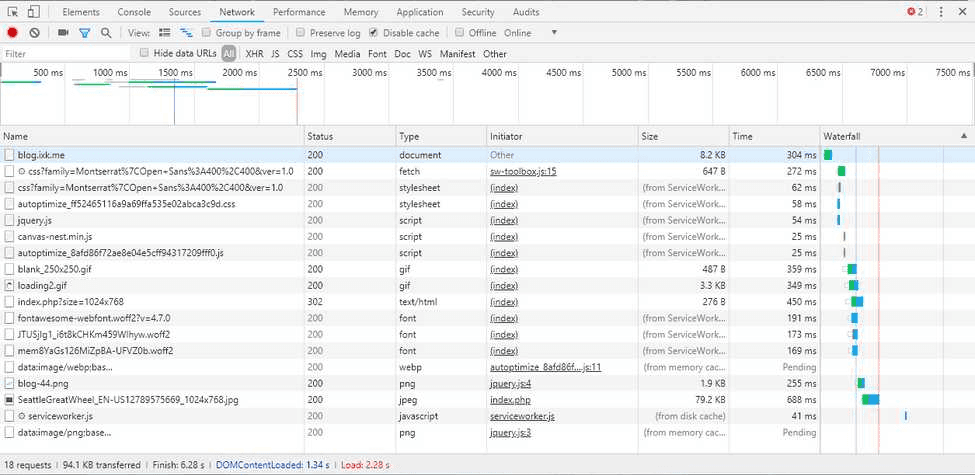Toggle the device toolbar icon
The image size is (975, 475).
pos(33,12)
